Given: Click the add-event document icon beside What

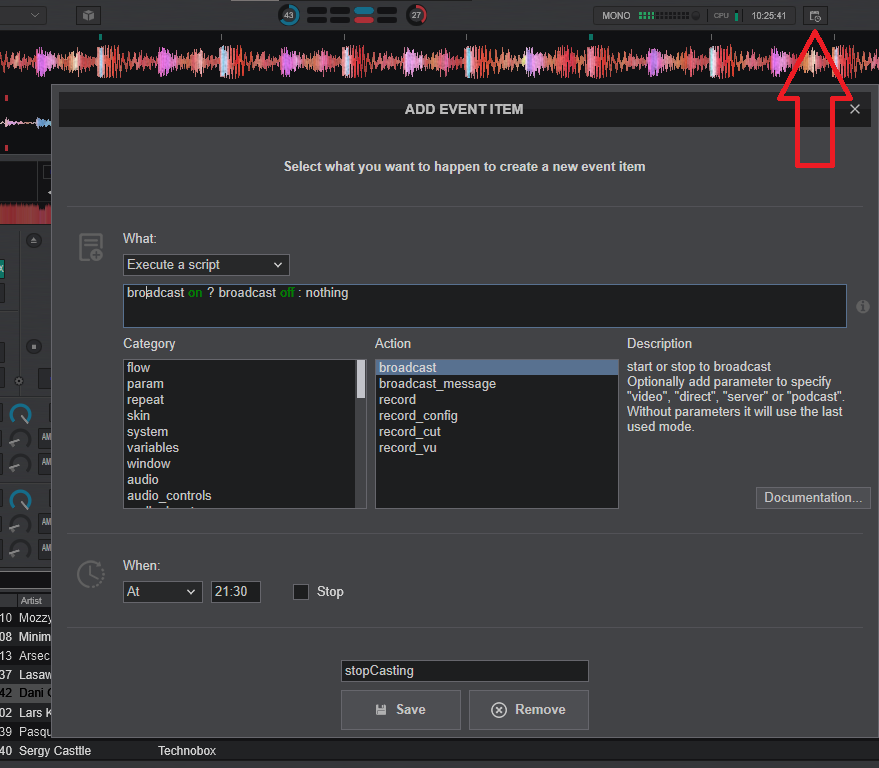Looking at the screenshot, I should 91,248.
